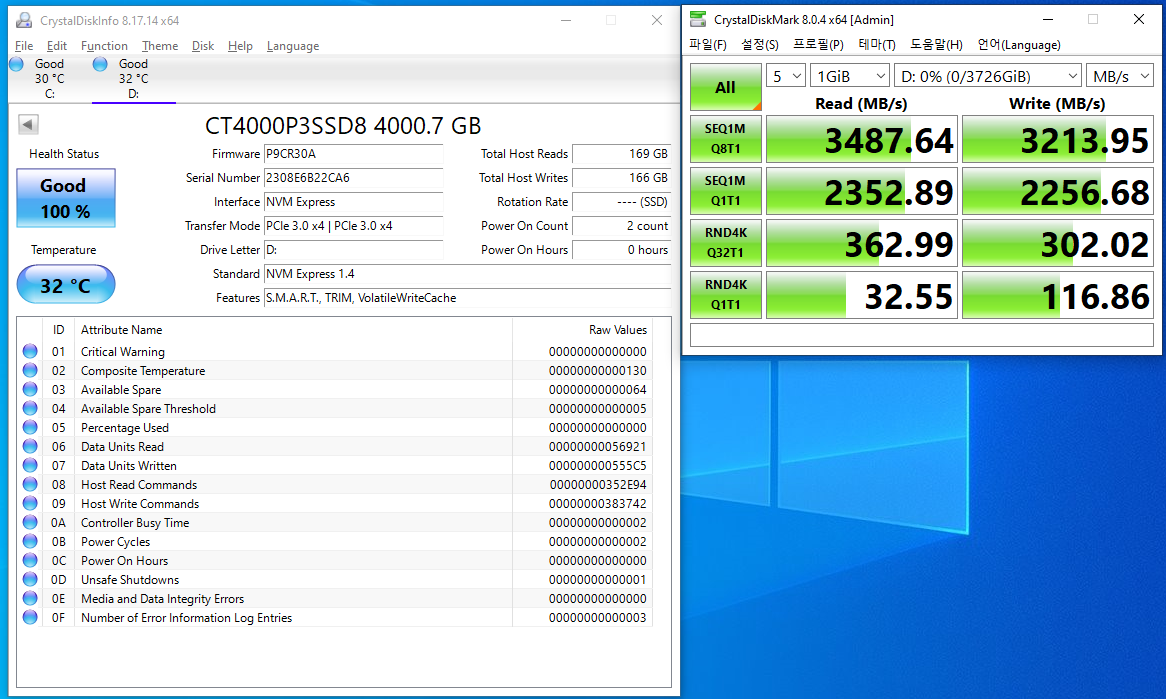Image resolution: width=1166 pixels, height=699 pixels.
Task: Select the D: disk tab
Action: [x=134, y=79]
